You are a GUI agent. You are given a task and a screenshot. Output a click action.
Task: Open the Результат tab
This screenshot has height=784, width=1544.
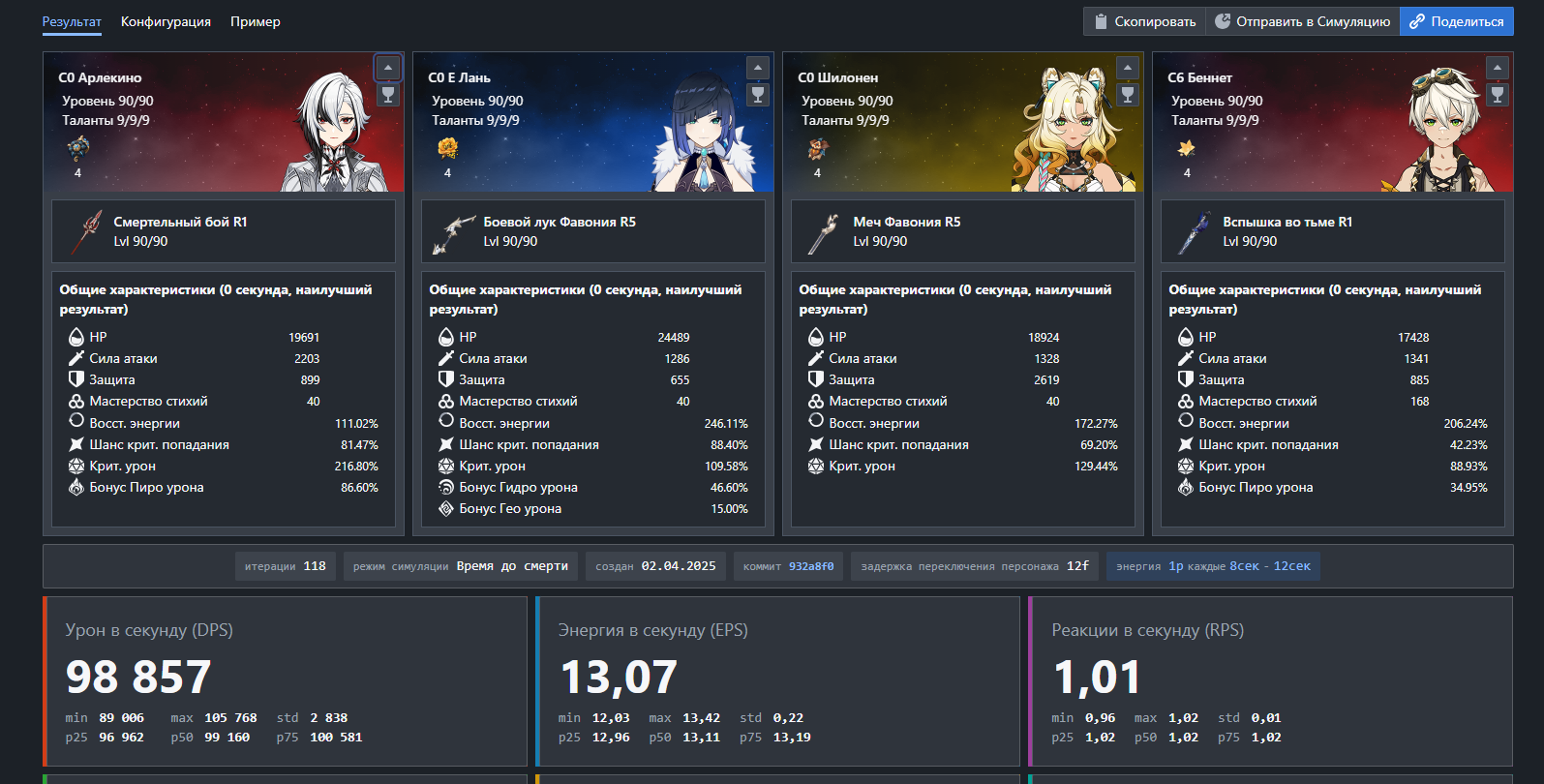[72, 21]
